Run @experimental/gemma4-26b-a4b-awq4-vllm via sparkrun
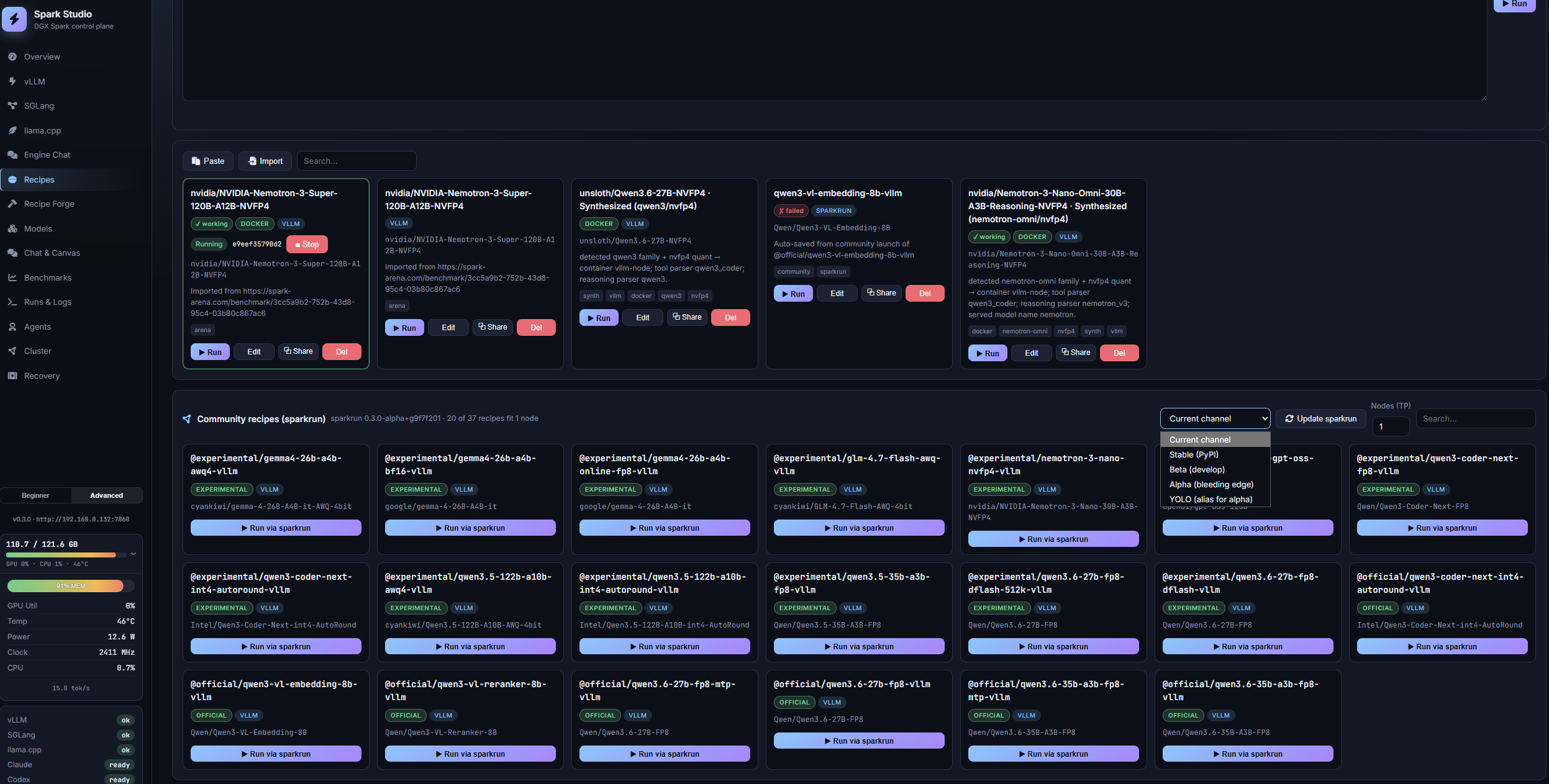 [276, 528]
